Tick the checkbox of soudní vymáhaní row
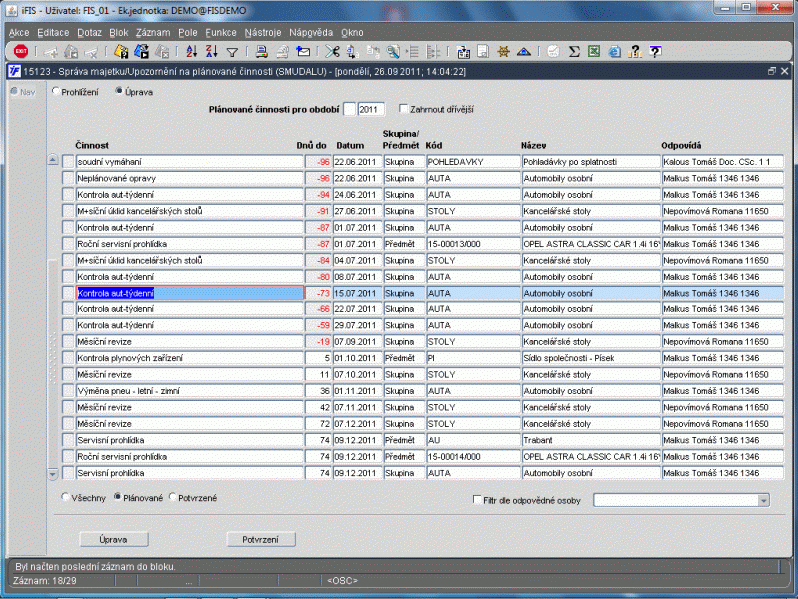Viewport: 798px width, 599px height. pyautogui.click(x=68, y=162)
